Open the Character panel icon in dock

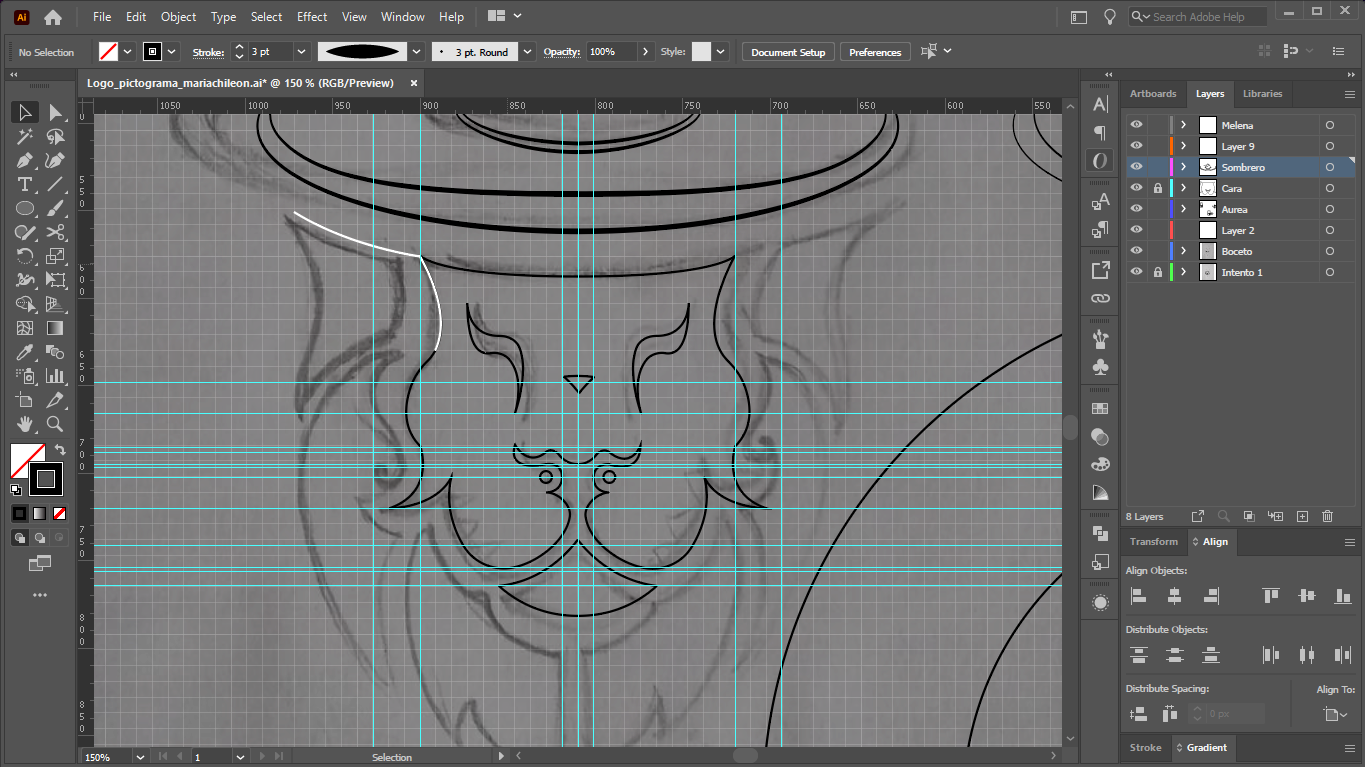1100,104
